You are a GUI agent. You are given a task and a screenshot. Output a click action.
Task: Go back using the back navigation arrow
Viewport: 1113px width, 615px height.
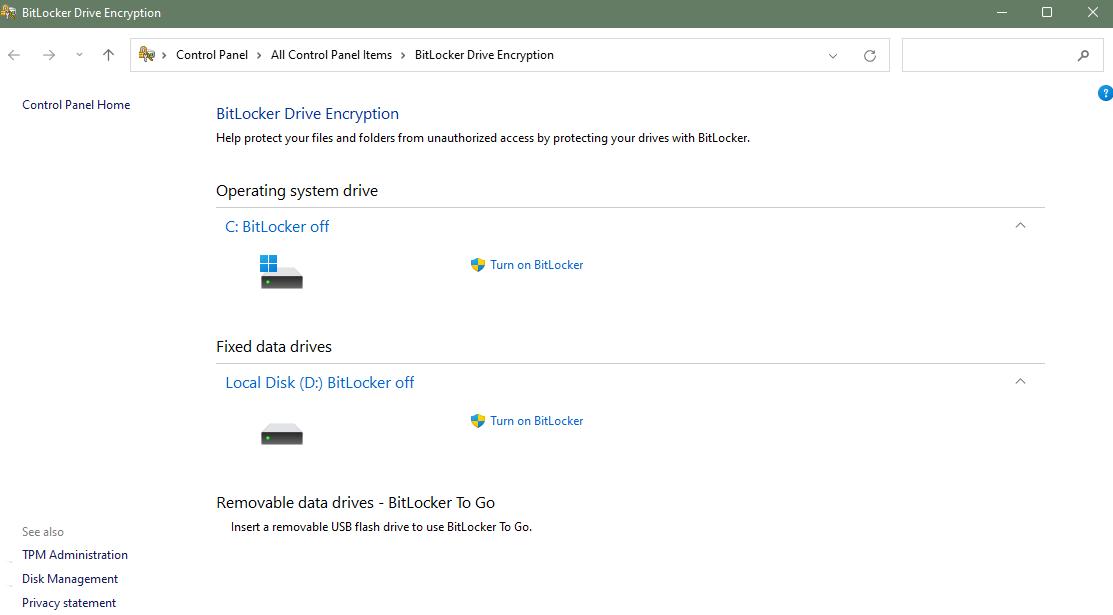13,55
